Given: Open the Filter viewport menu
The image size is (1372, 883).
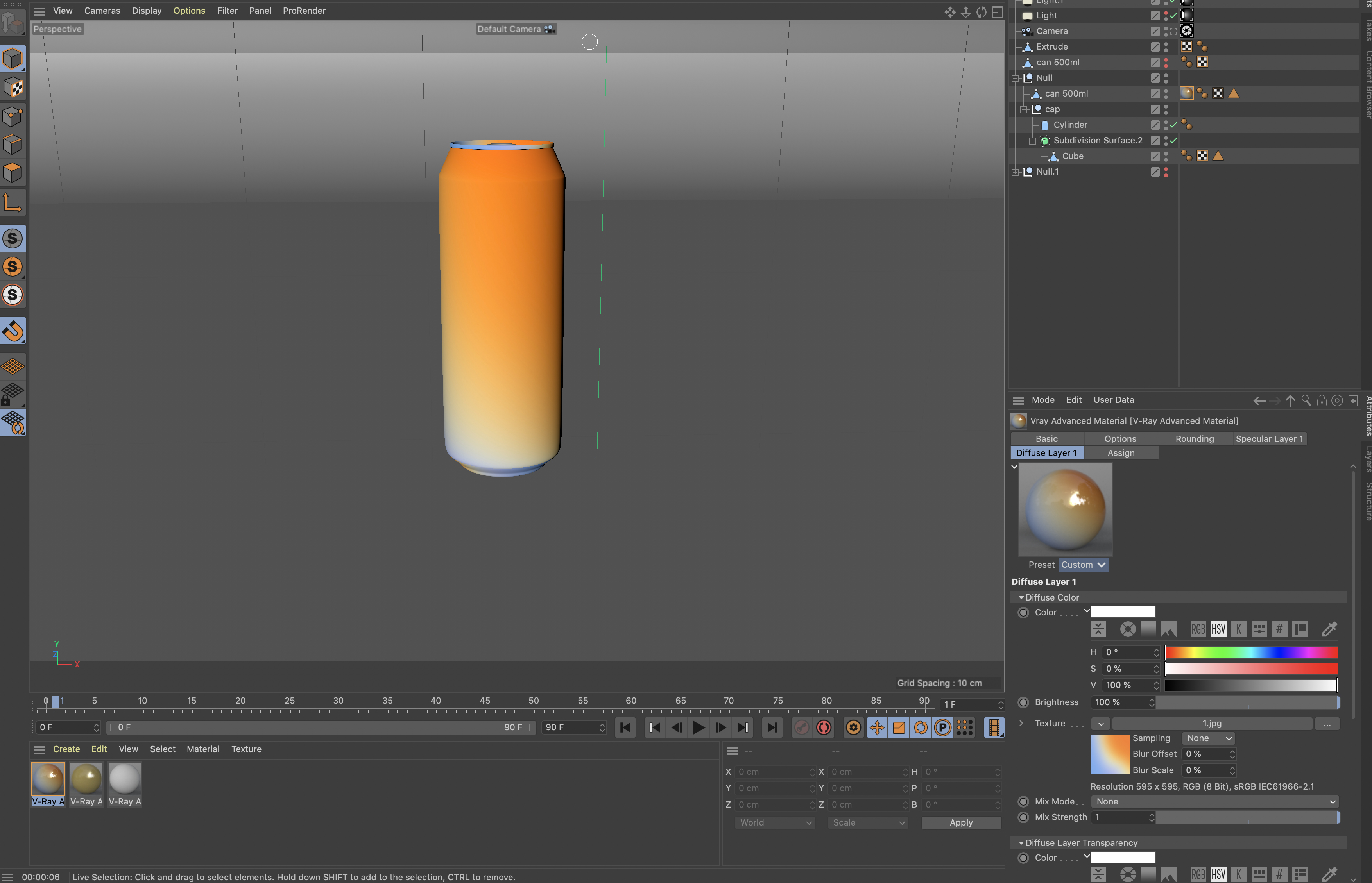Looking at the screenshot, I should (227, 11).
